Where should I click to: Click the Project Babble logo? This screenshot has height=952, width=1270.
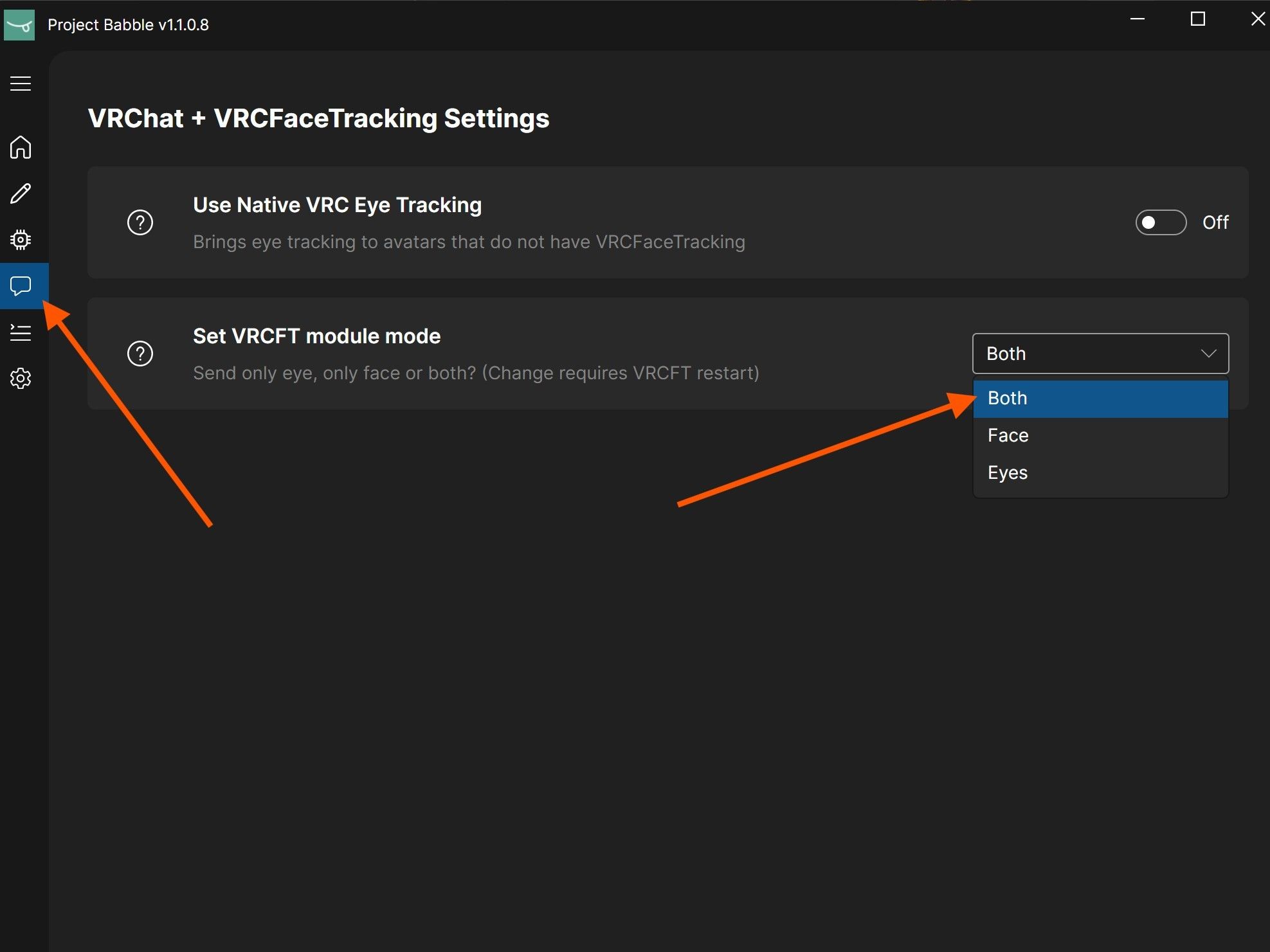(19, 24)
